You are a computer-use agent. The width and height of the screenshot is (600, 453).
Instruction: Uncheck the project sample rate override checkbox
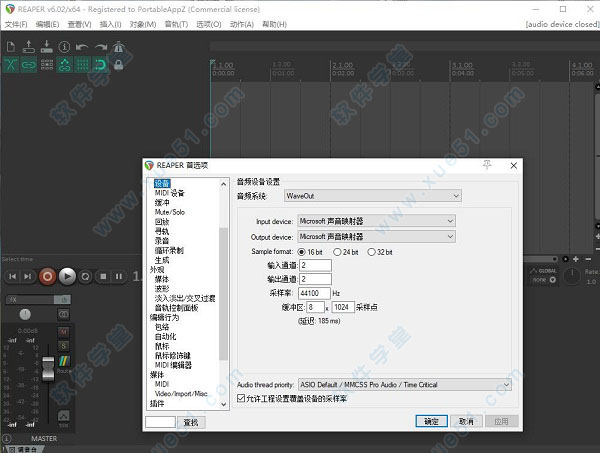241,398
